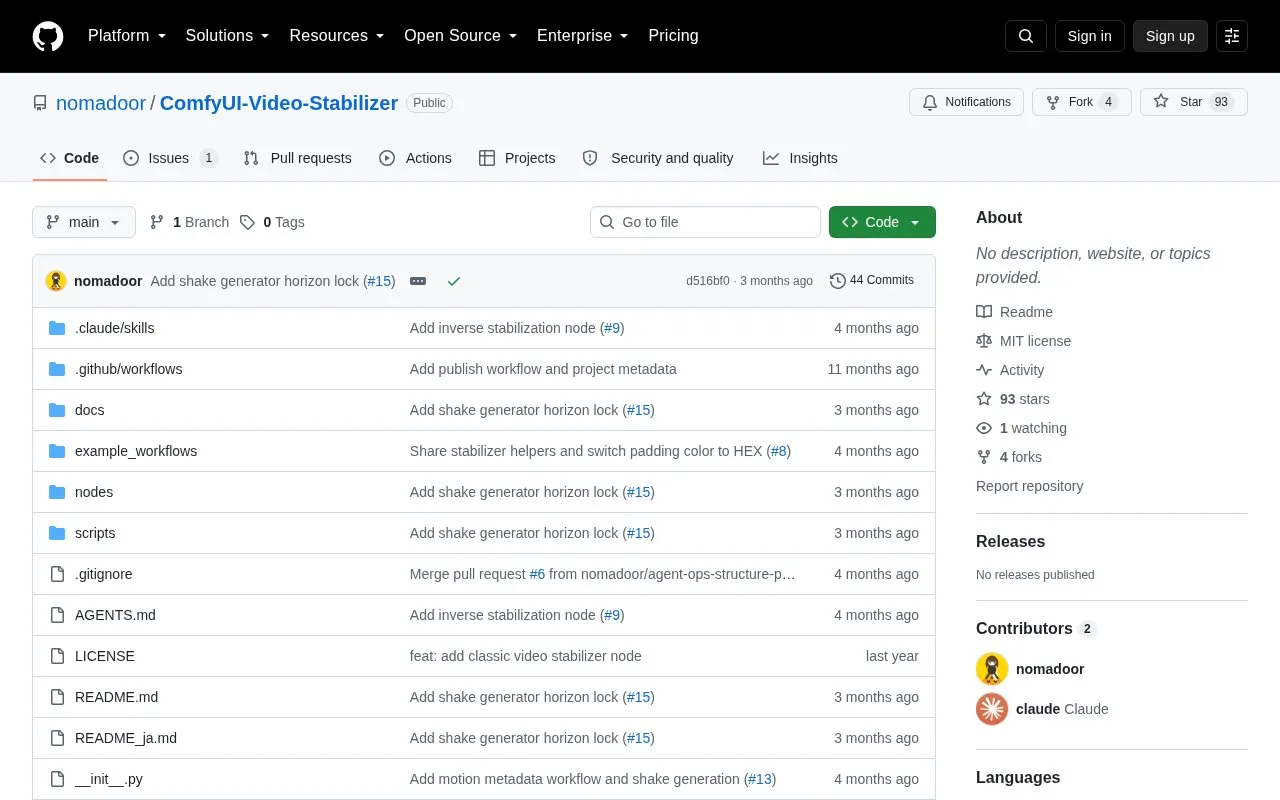Open the Readme book link in About

point(1014,312)
